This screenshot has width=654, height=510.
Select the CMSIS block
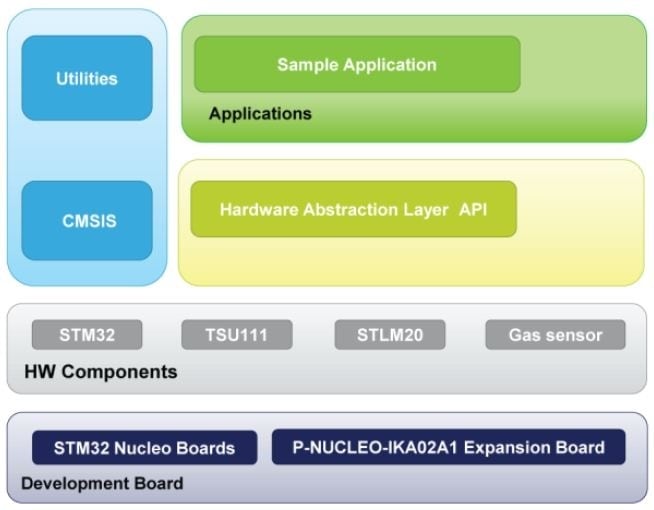click(87, 221)
